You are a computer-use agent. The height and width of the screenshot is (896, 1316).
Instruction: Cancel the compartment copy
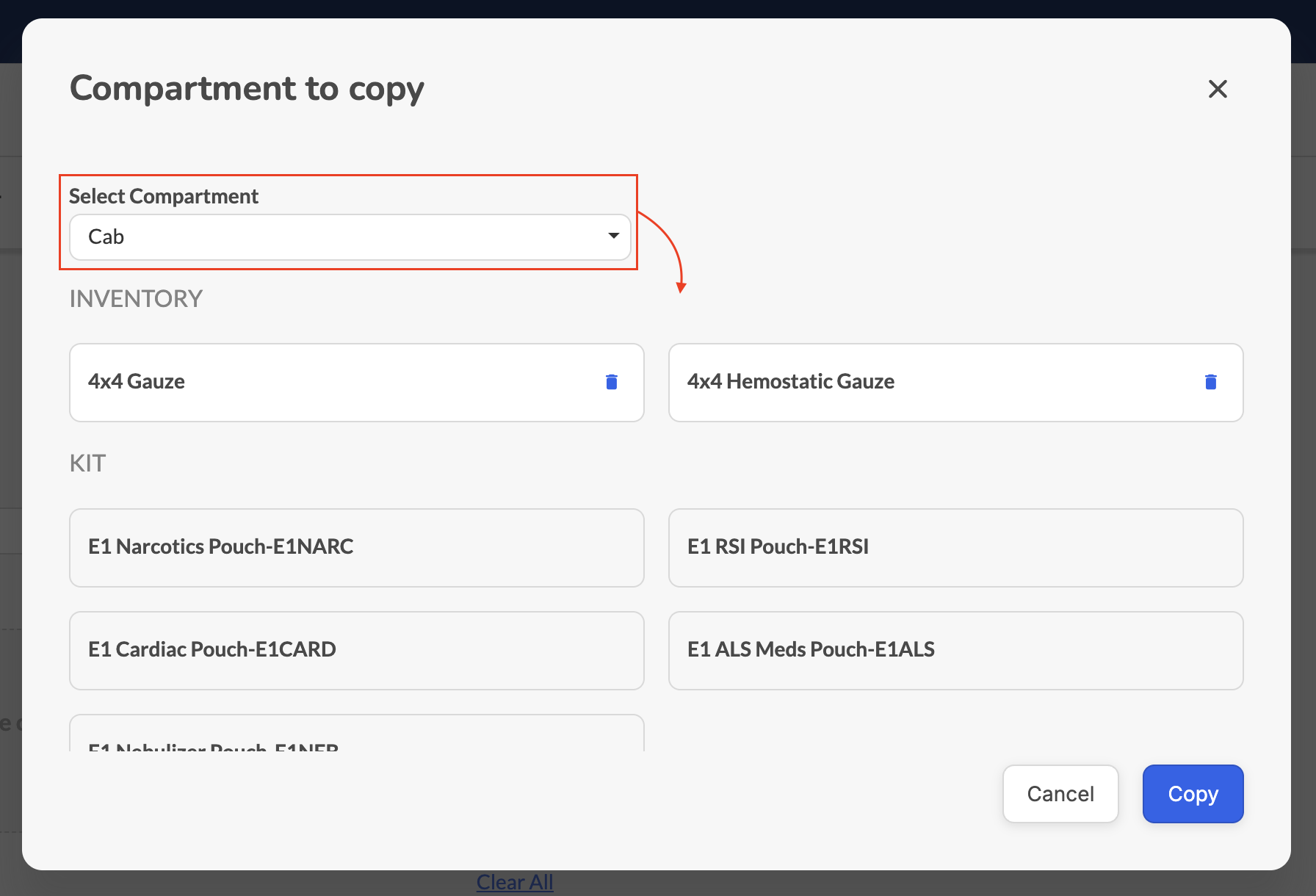click(1060, 794)
